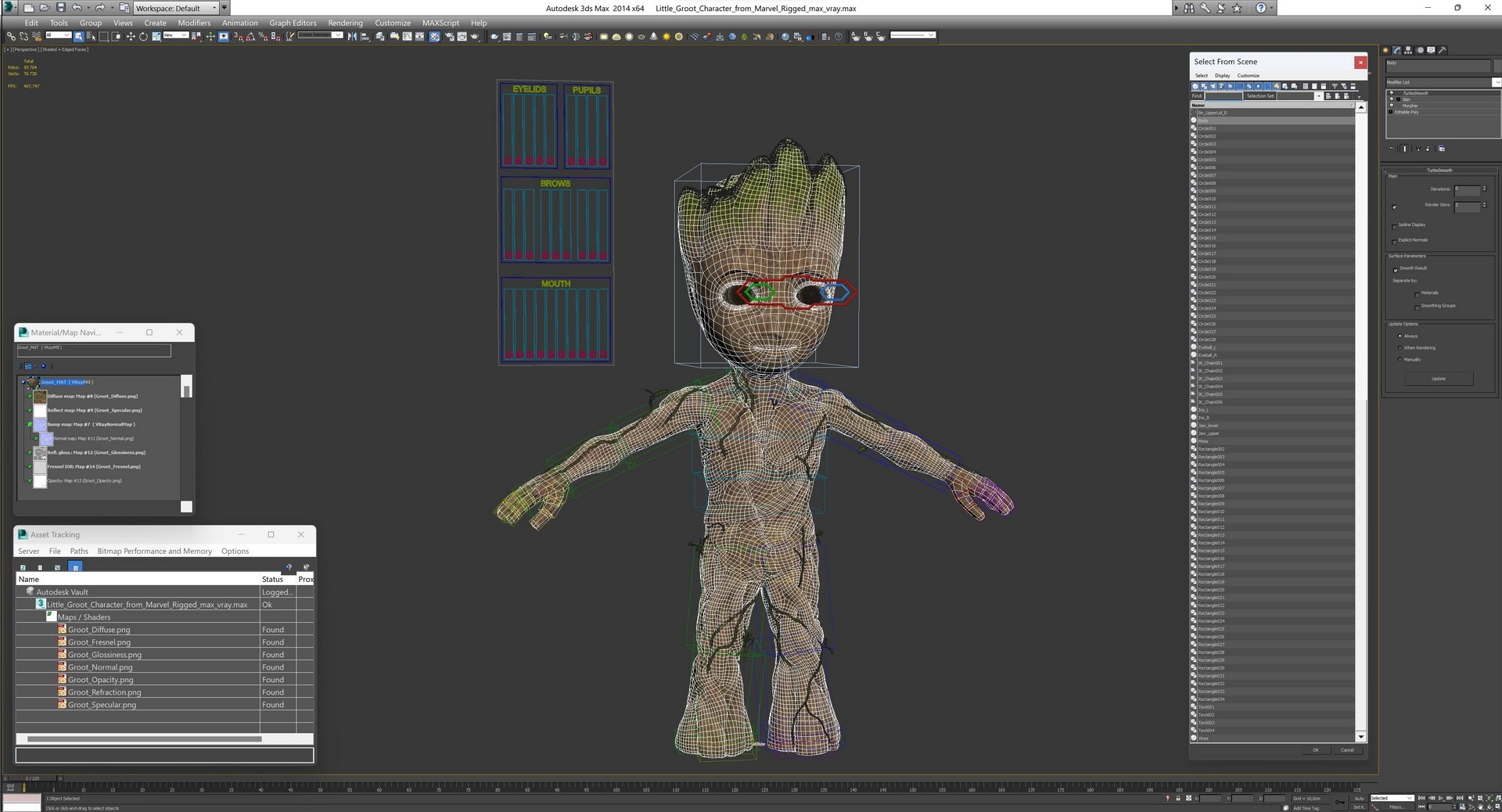Click Go to Start playback icon

coord(1421,798)
